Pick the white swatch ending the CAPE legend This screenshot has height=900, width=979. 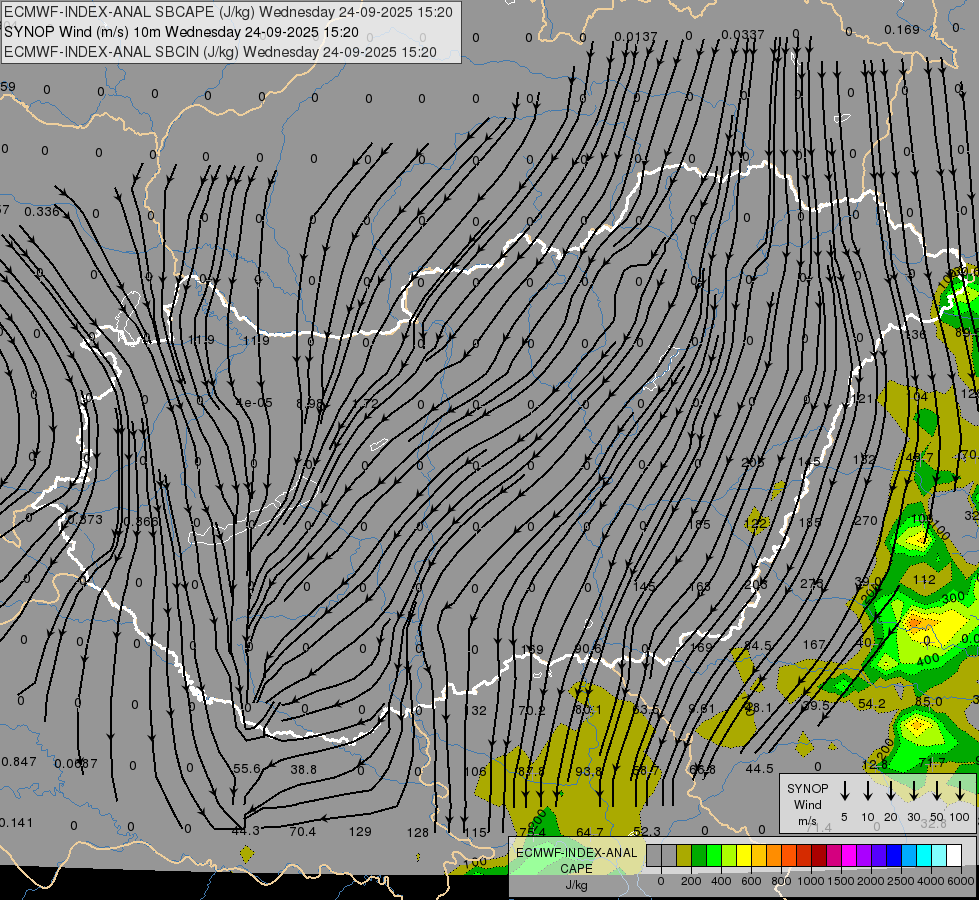[953, 856]
